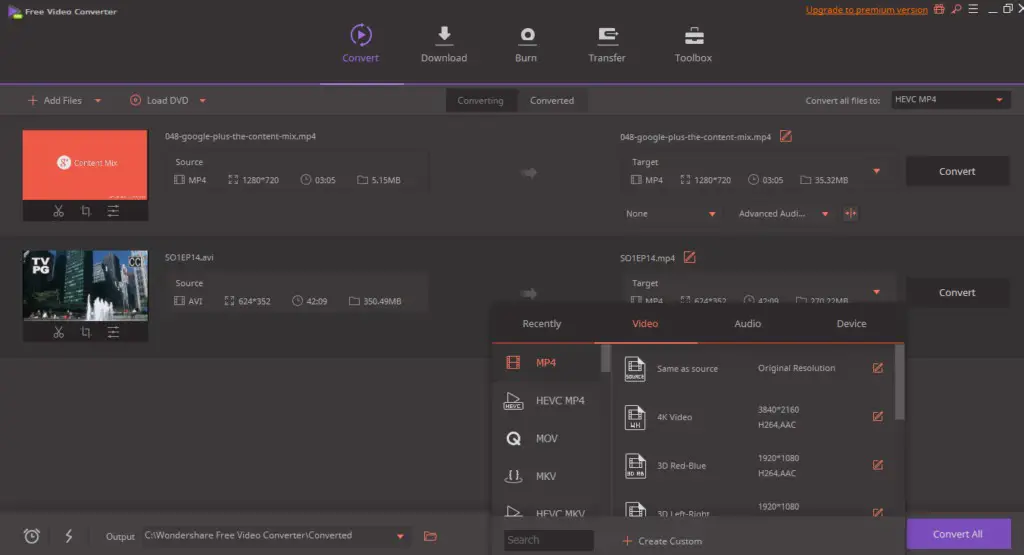
Task: Click the format list vertical scrollbar
Action: (x=605, y=358)
